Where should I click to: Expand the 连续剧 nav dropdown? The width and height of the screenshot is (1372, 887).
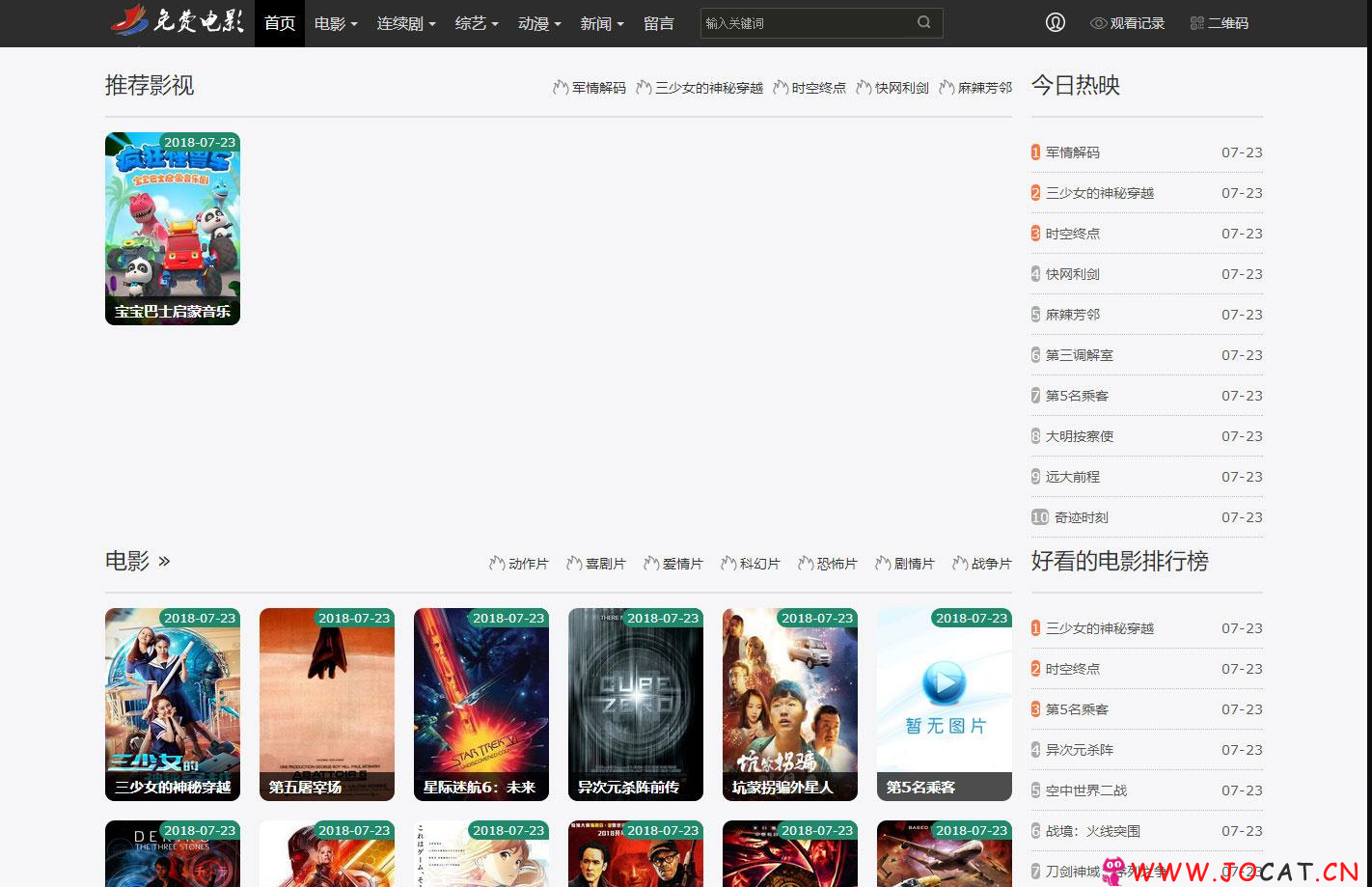point(406,23)
